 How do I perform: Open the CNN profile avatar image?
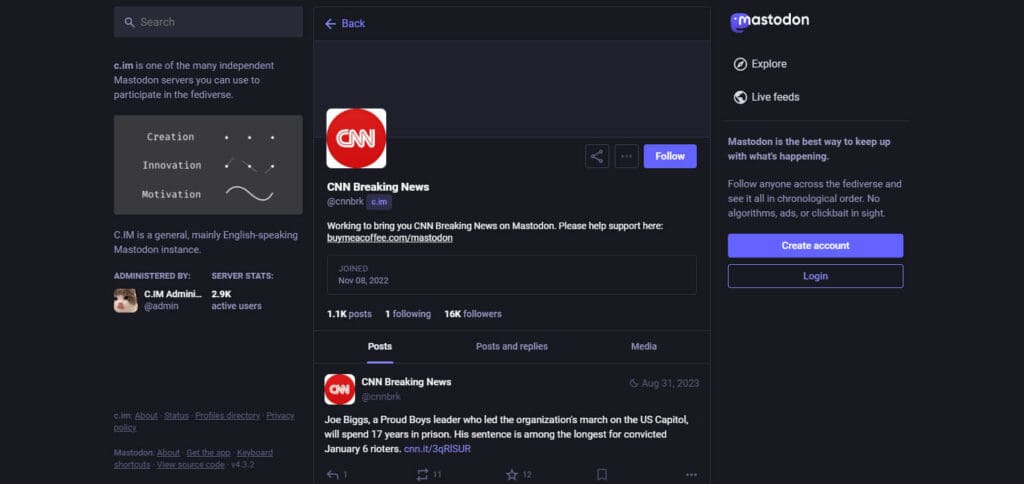(x=356, y=138)
